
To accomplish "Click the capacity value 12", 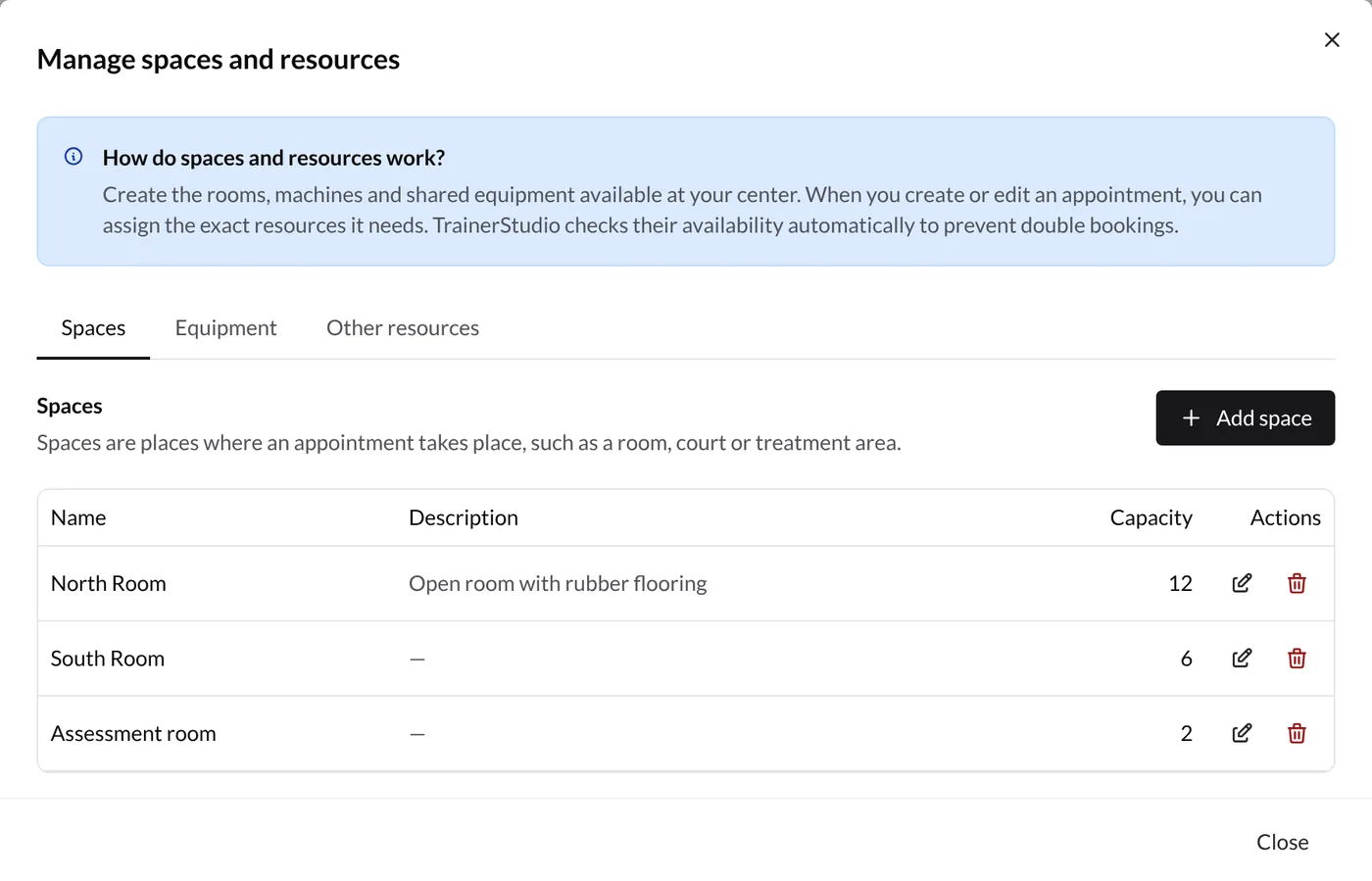I will coord(1180,584).
